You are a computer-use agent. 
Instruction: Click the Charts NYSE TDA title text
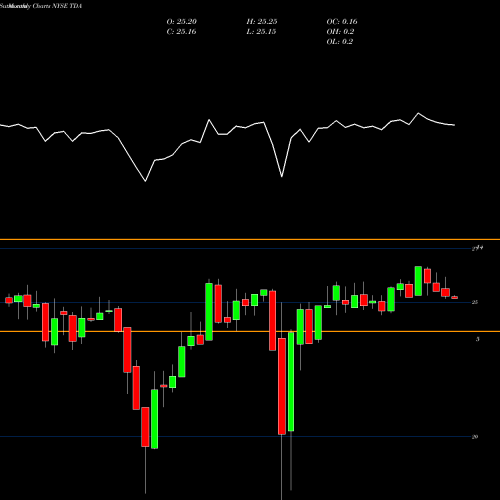(x=57, y=6)
